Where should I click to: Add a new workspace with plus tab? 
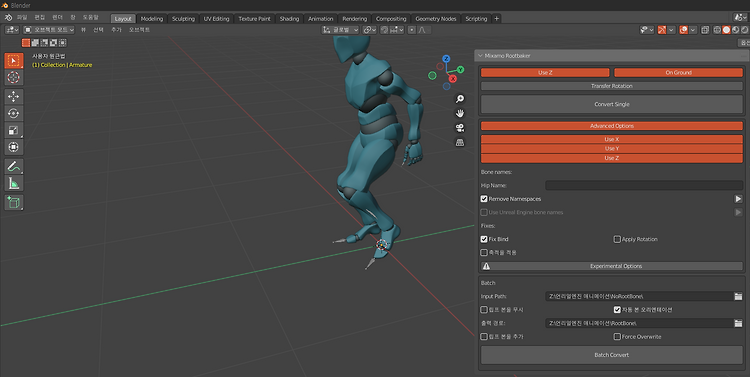pyautogui.click(x=496, y=19)
